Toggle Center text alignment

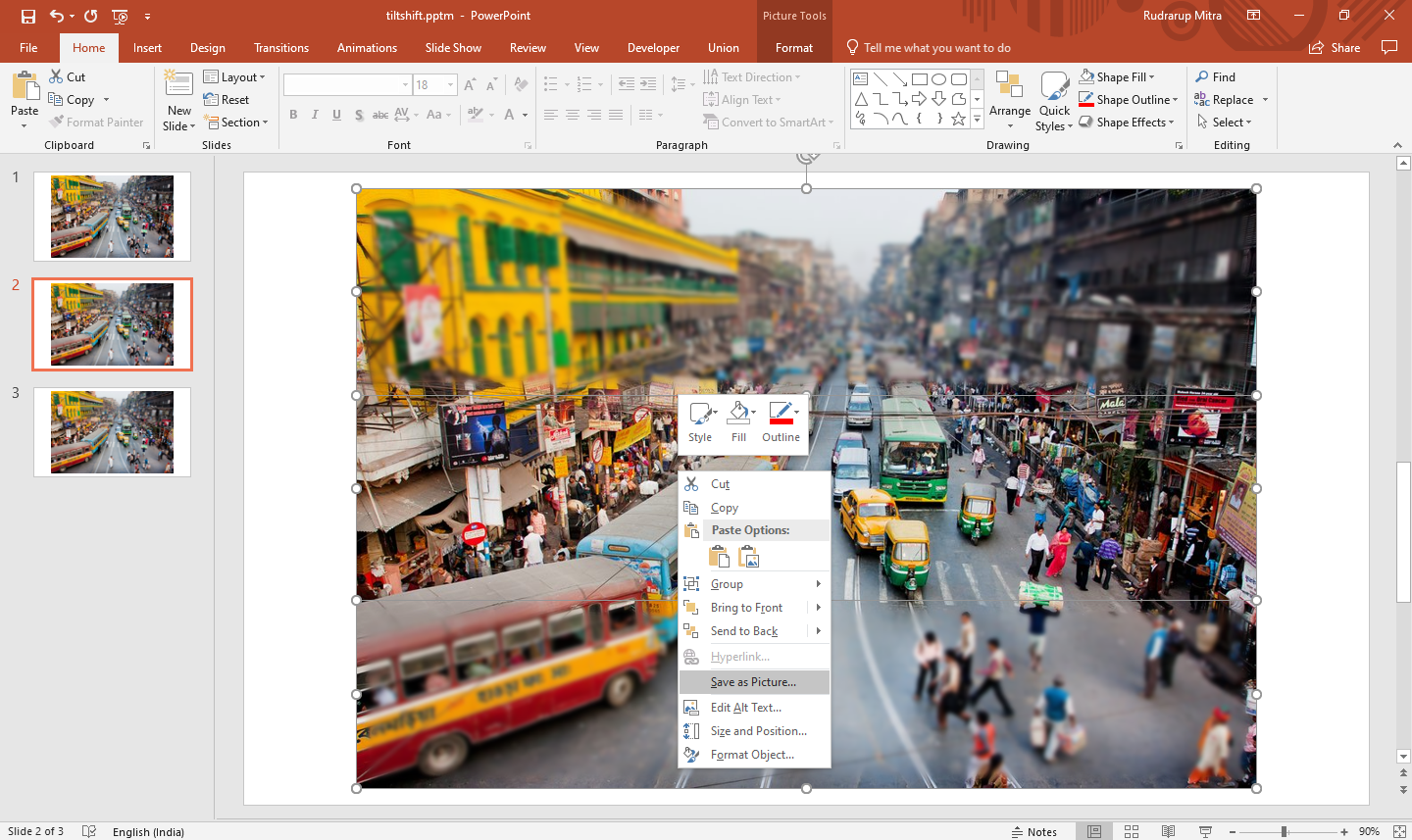(573, 115)
